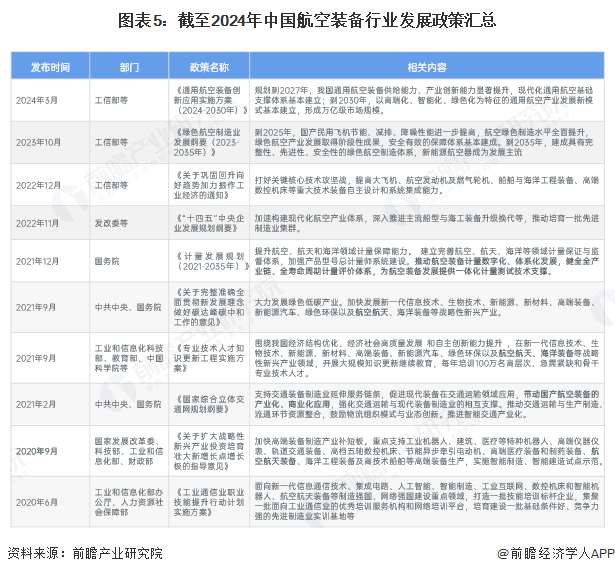Select the "相关内容" column header
Screen dimensions: 615x574
427,67
